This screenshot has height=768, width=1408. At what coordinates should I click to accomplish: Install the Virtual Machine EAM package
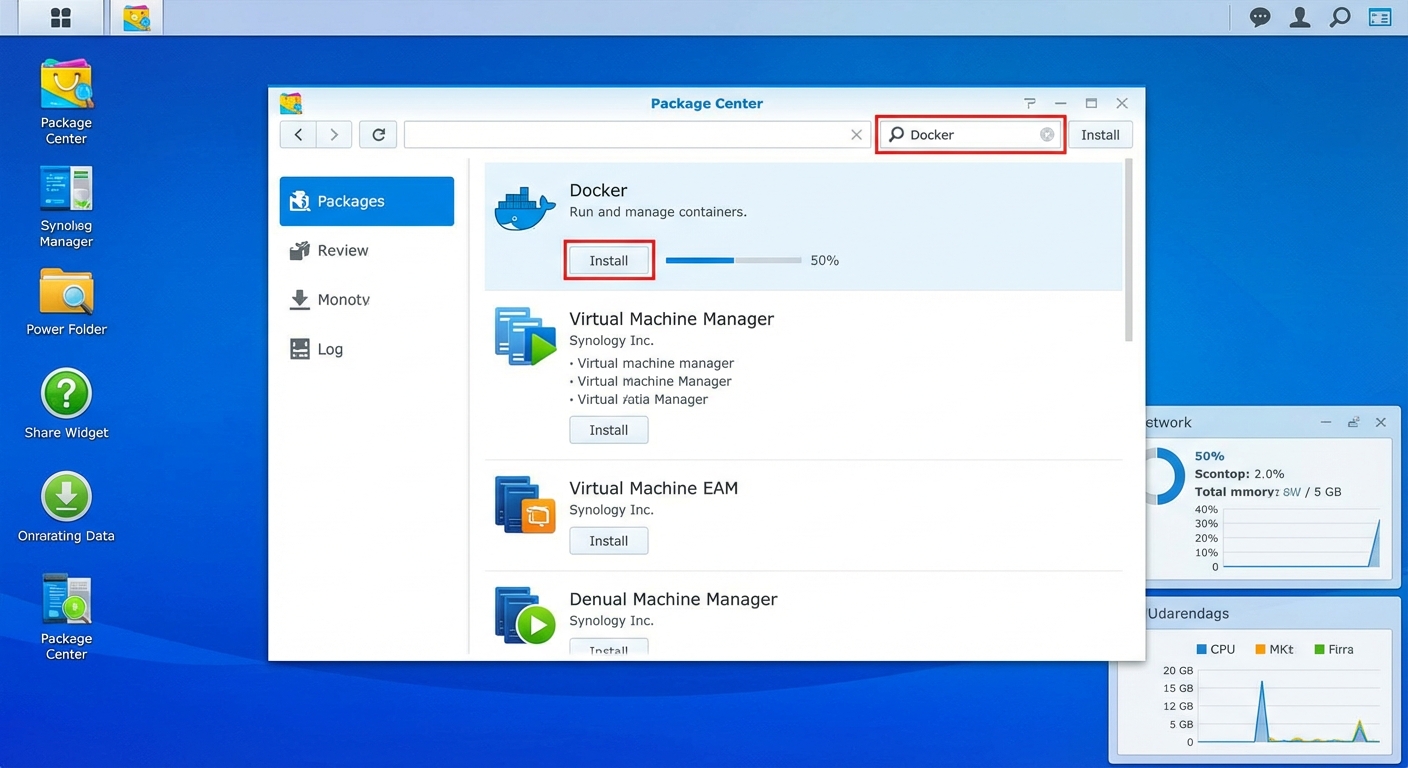pyautogui.click(x=608, y=540)
